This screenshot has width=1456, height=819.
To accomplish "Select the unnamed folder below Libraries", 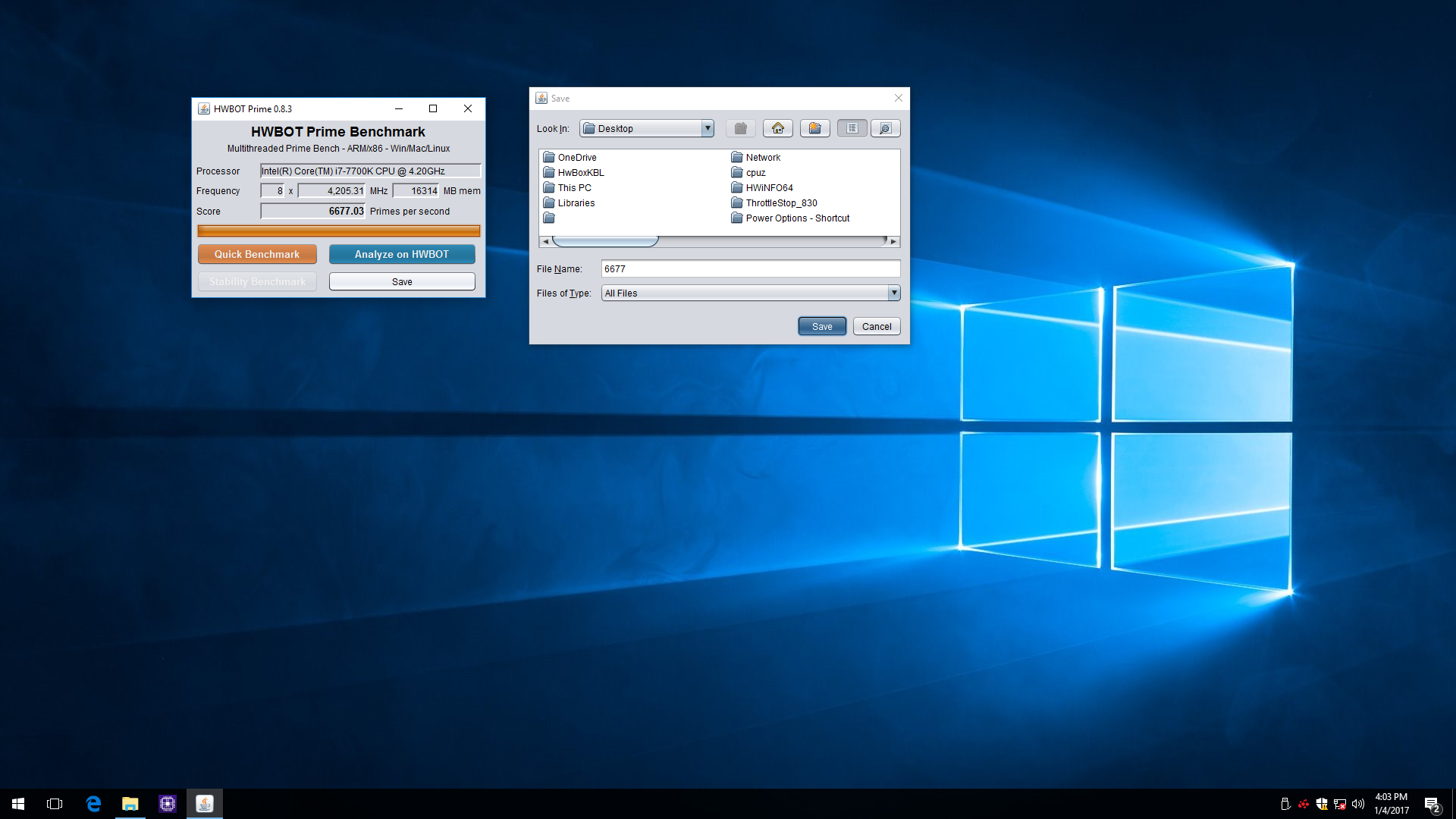I will click(549, 218).
